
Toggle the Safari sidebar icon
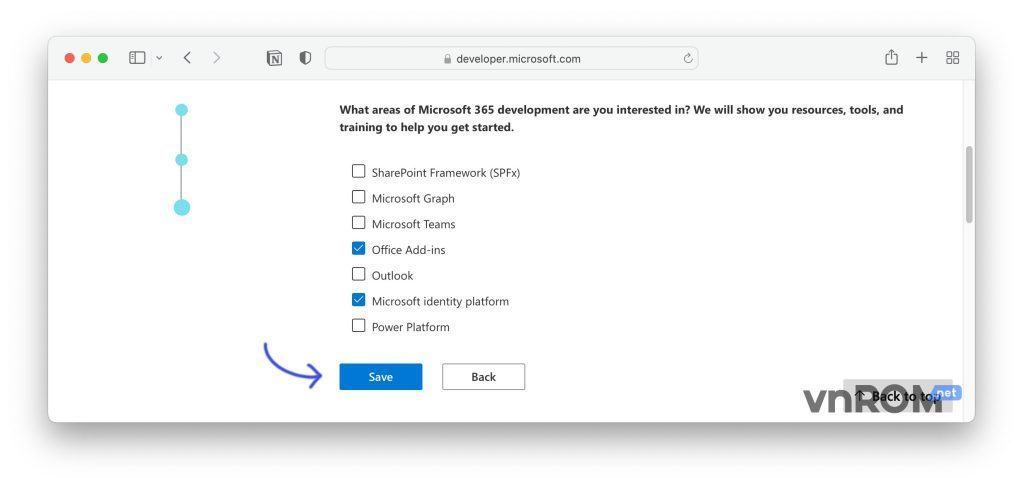pyautogui.click(x=137, y=58)
